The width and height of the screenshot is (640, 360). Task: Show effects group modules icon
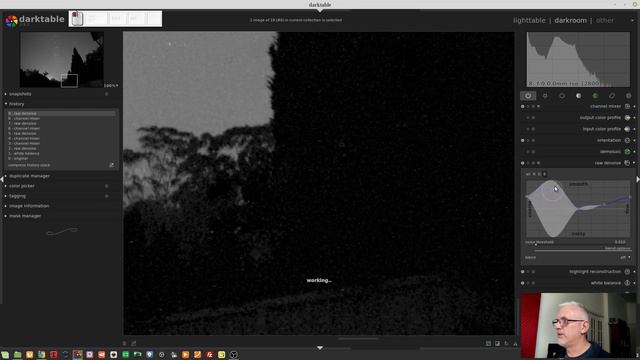point(629,96)
